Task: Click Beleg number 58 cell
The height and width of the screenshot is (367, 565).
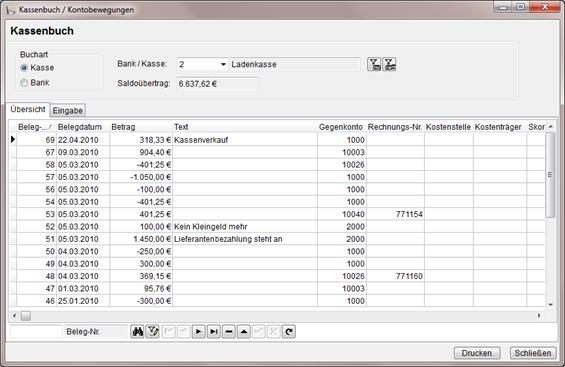Action: 36,165
